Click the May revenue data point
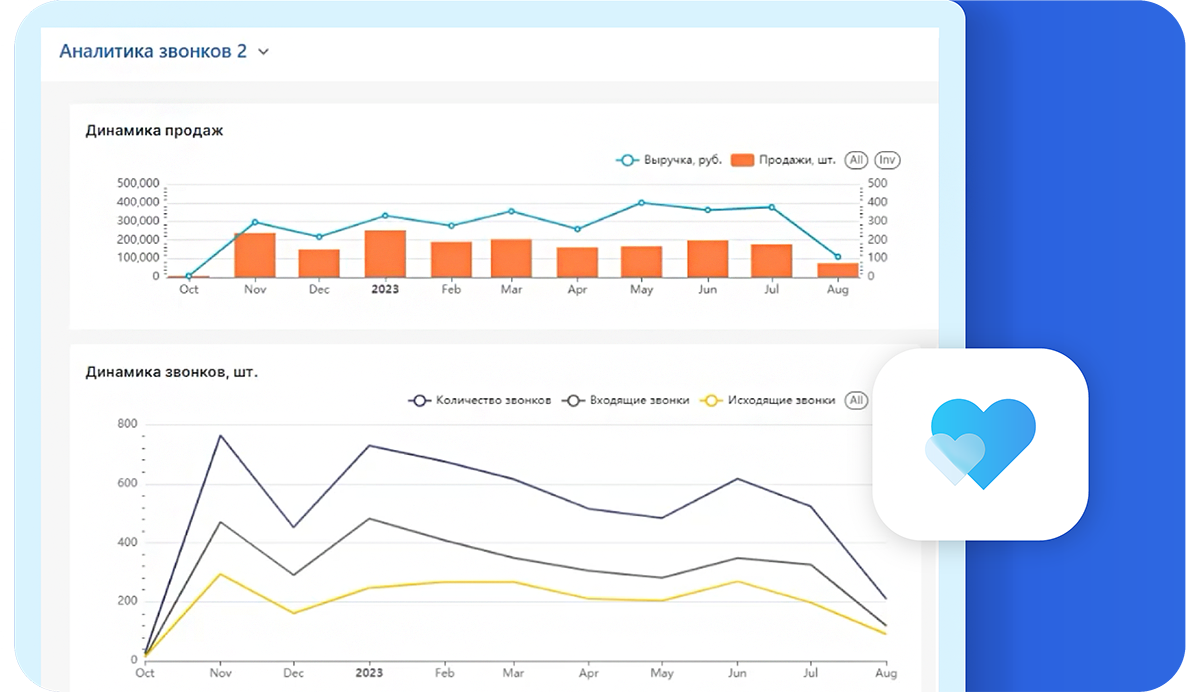This screenshot has height=692, width=1200. [641, 203]
